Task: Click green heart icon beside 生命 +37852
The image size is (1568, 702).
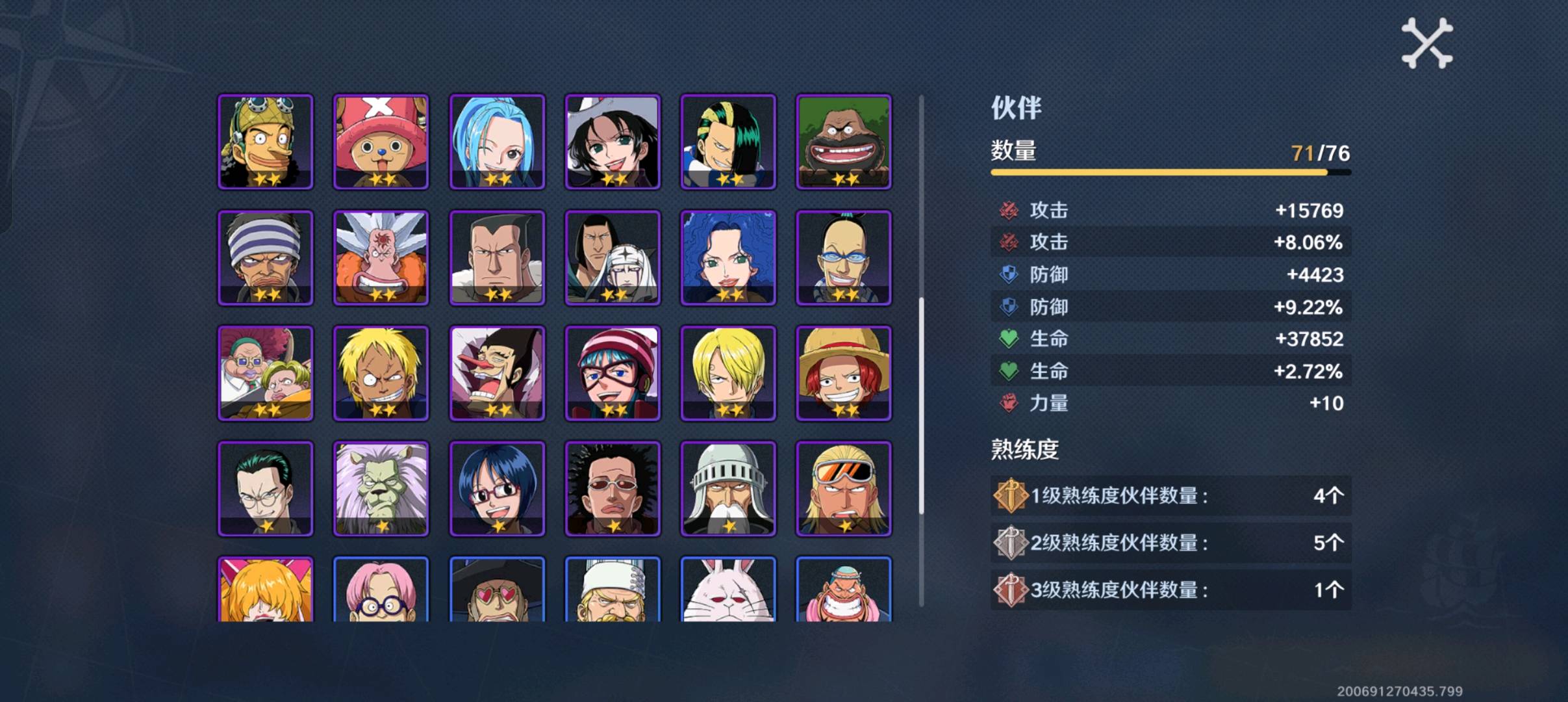Action: tap(1008, 339)
